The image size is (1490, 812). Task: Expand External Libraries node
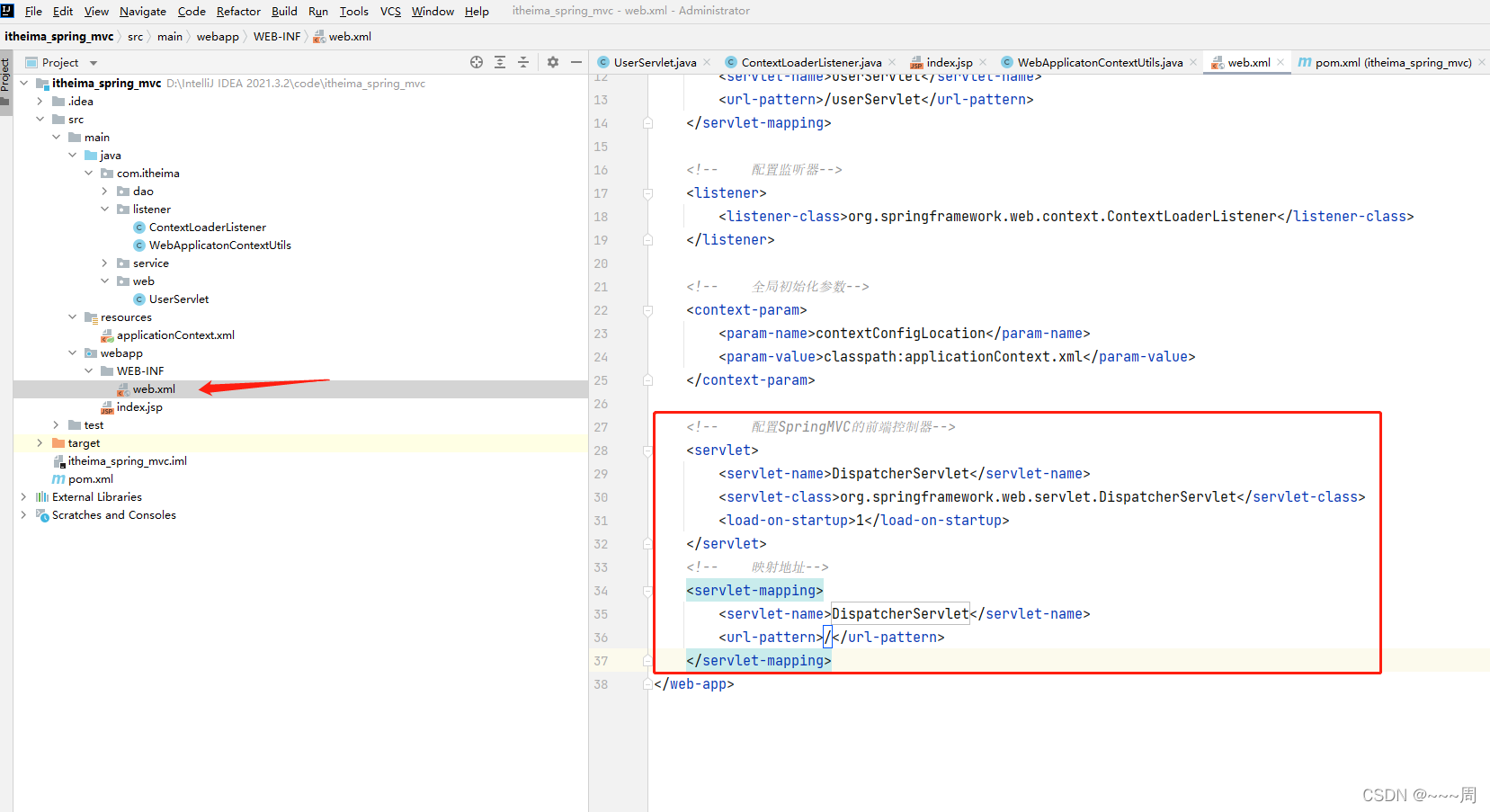(x=23, y=496)
